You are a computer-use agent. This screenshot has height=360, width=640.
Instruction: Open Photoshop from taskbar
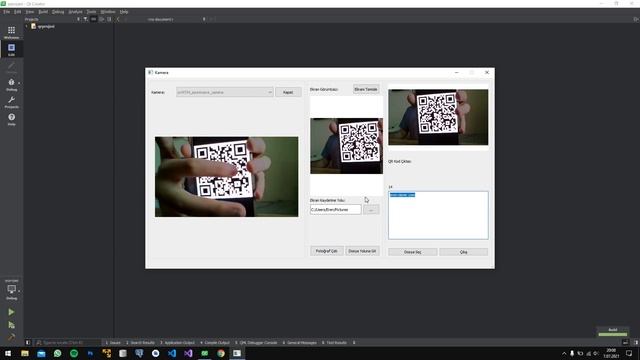tap(90, 353)
